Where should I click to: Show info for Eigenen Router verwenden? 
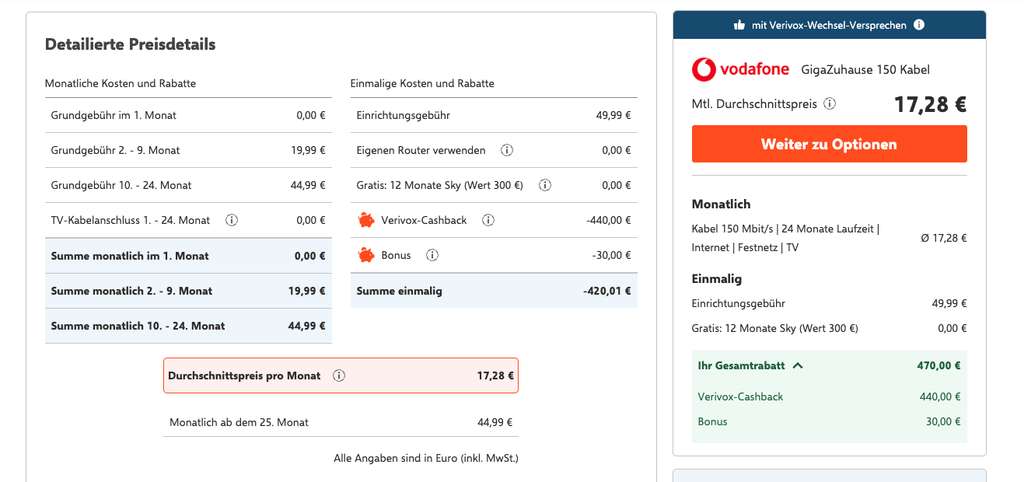[506, 150]
